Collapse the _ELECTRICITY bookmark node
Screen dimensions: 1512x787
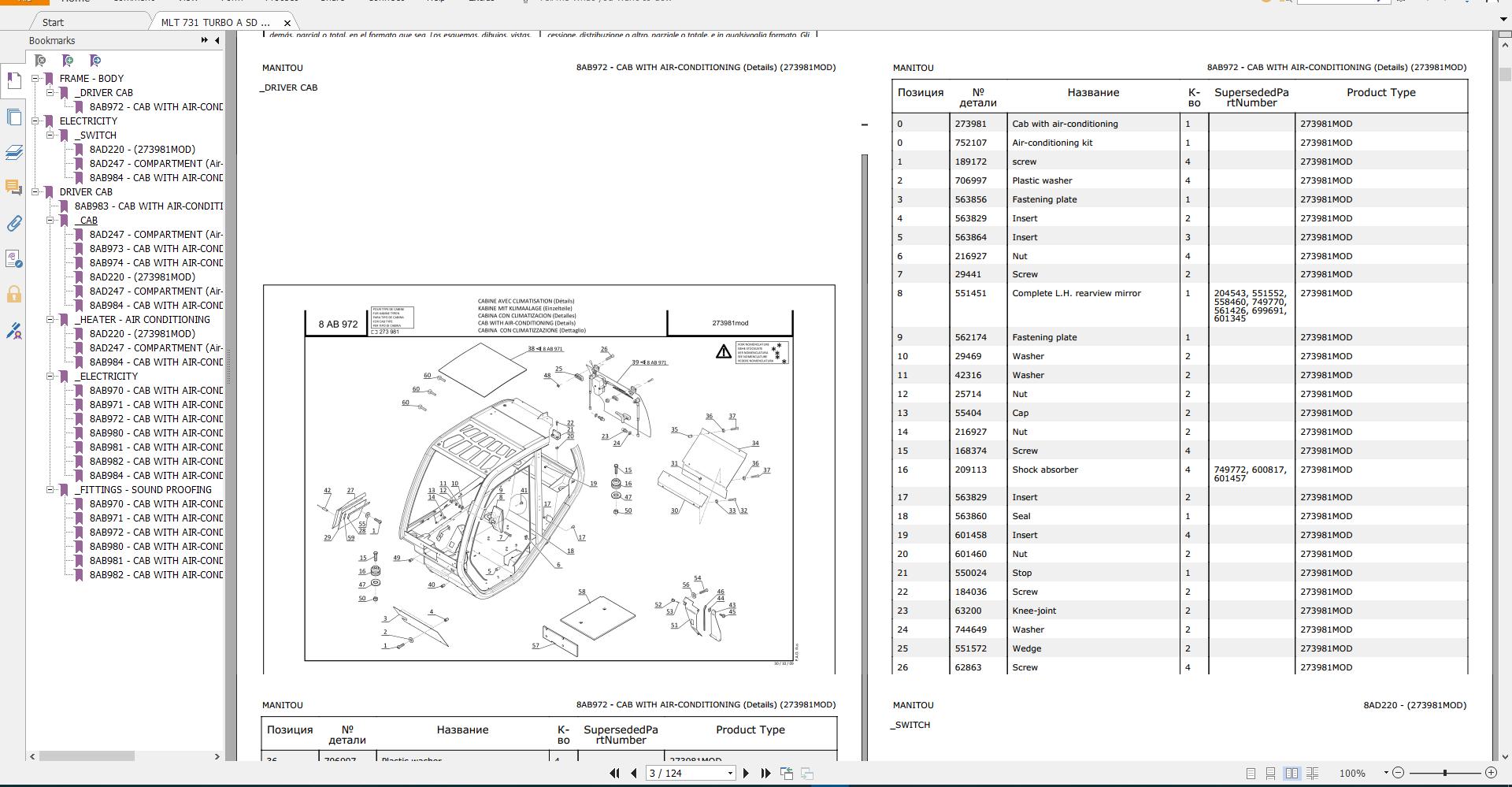(x=50, y=376)
